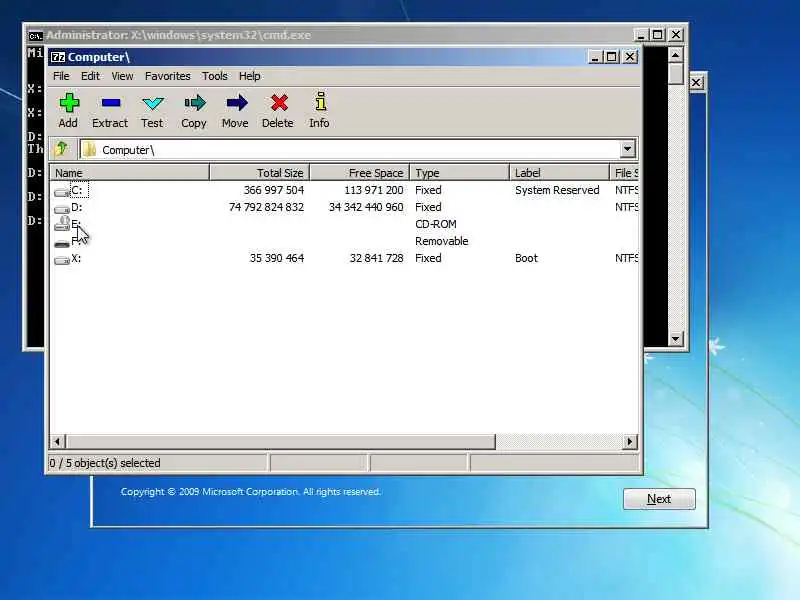Sort by the Type column header
The width and height of the screenshot is (800, 600).
pos(460,173)
